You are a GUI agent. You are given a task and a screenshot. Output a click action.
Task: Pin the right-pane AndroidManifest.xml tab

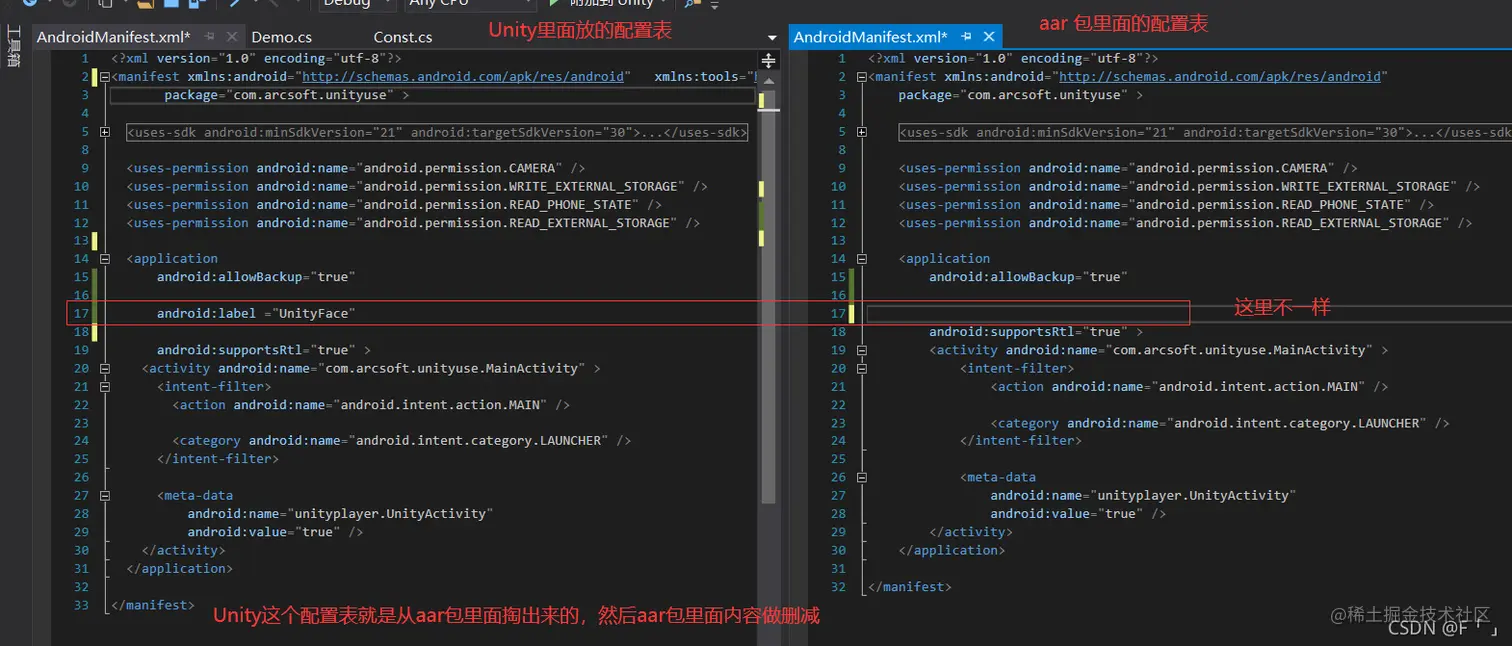tap(966, 37)
